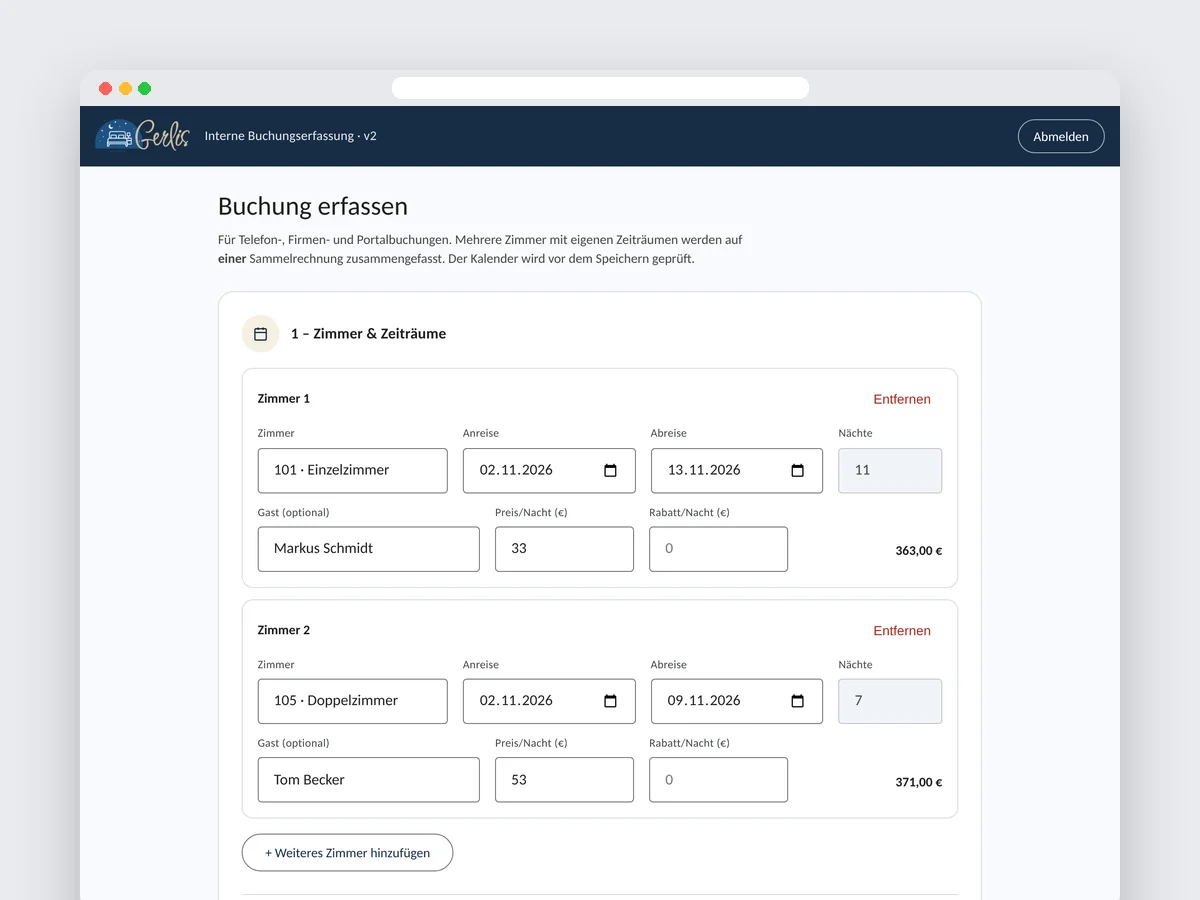Image resolution: width=1200 pixels, height=900 pixels.
Task: Focus the Preis/Nacht field showing 33
Action: click(x=564, y=549)
